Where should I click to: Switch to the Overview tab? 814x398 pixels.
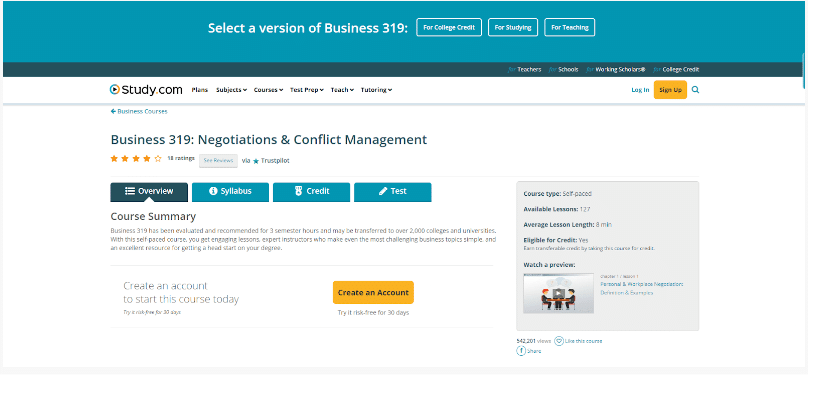coord(149,191)
